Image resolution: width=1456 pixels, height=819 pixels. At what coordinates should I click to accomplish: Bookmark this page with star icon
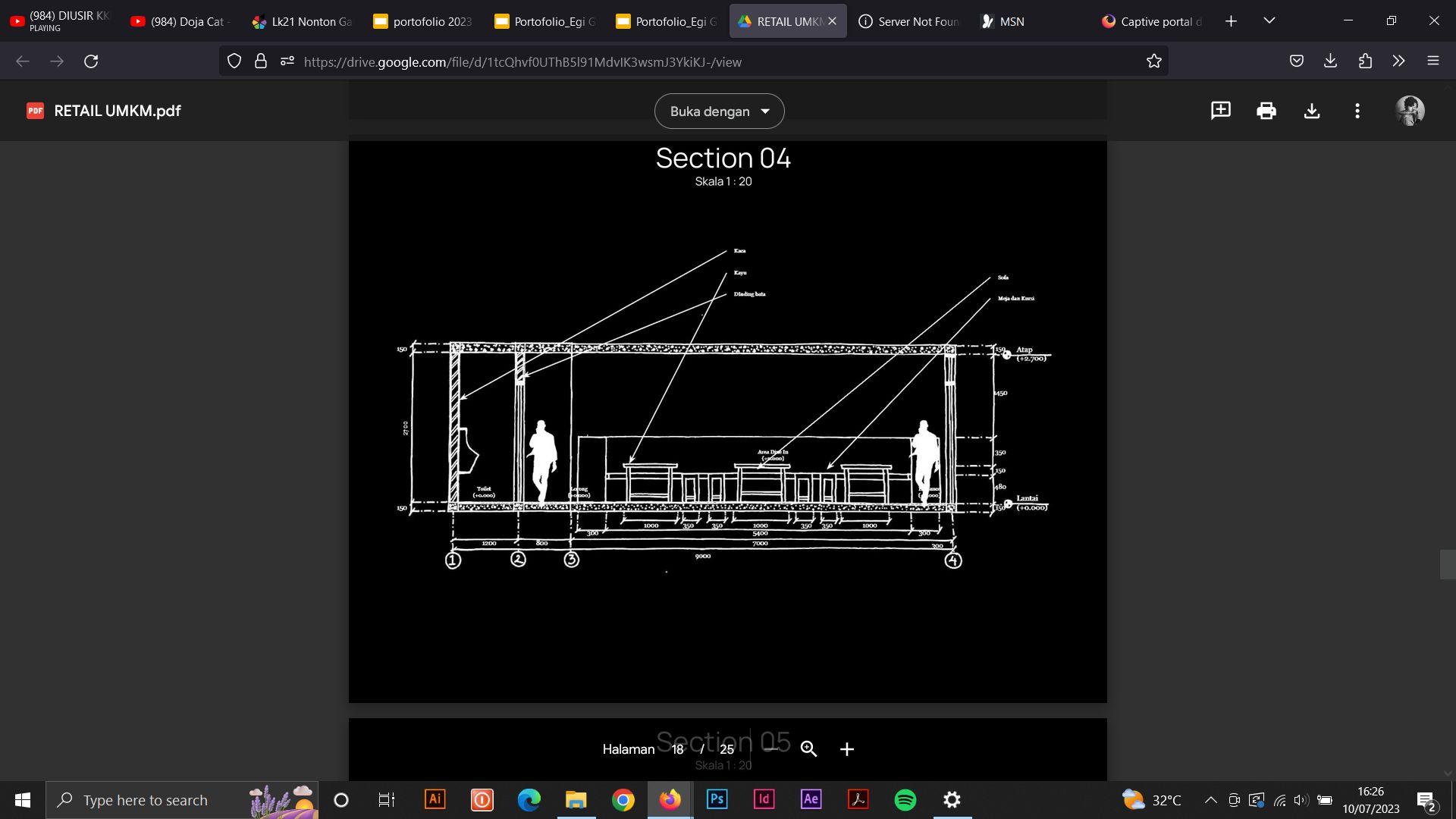click(x=1153, y=61)
